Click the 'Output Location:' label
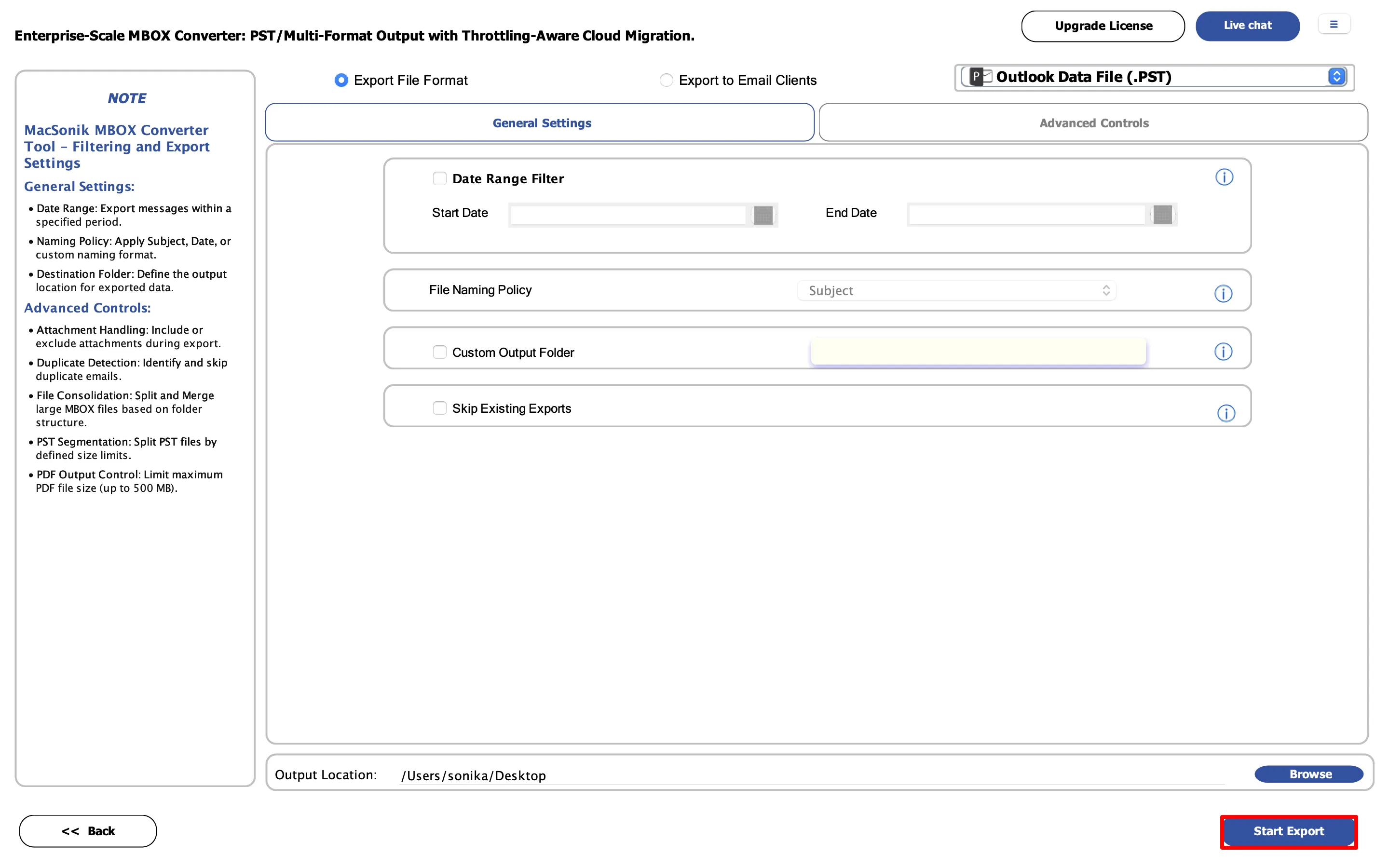The width and height of the screenshot is (1389, 868). [x=326, y=774]
